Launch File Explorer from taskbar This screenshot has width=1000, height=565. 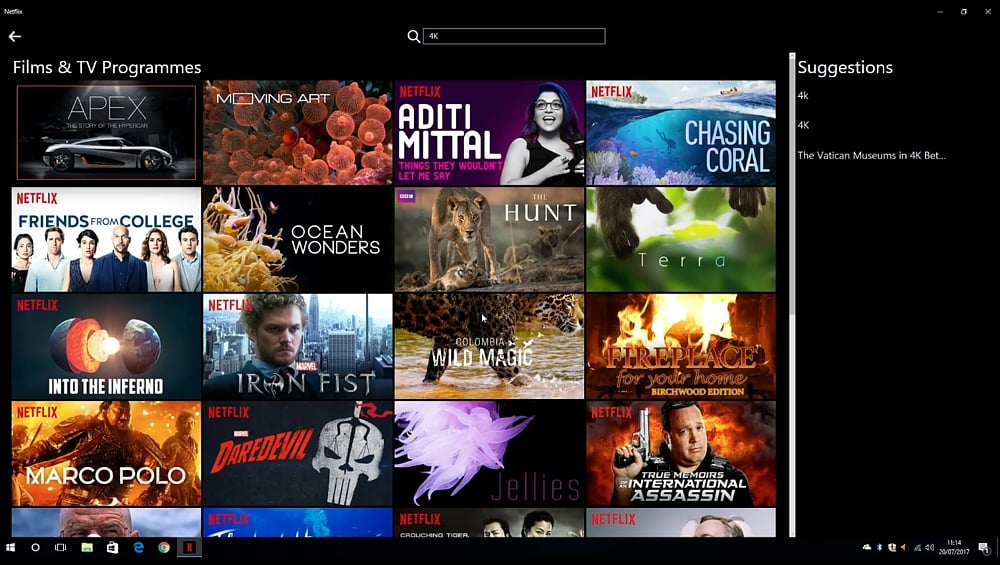87,547
